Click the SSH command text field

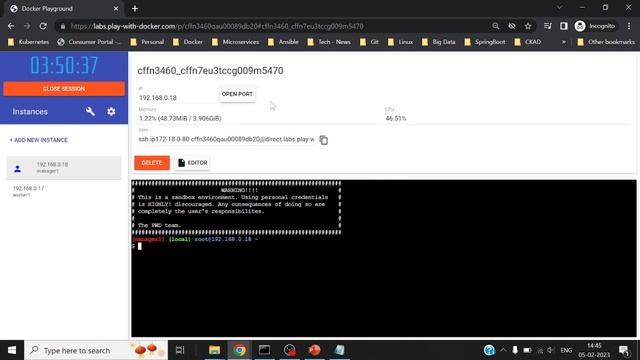point(227,140)
